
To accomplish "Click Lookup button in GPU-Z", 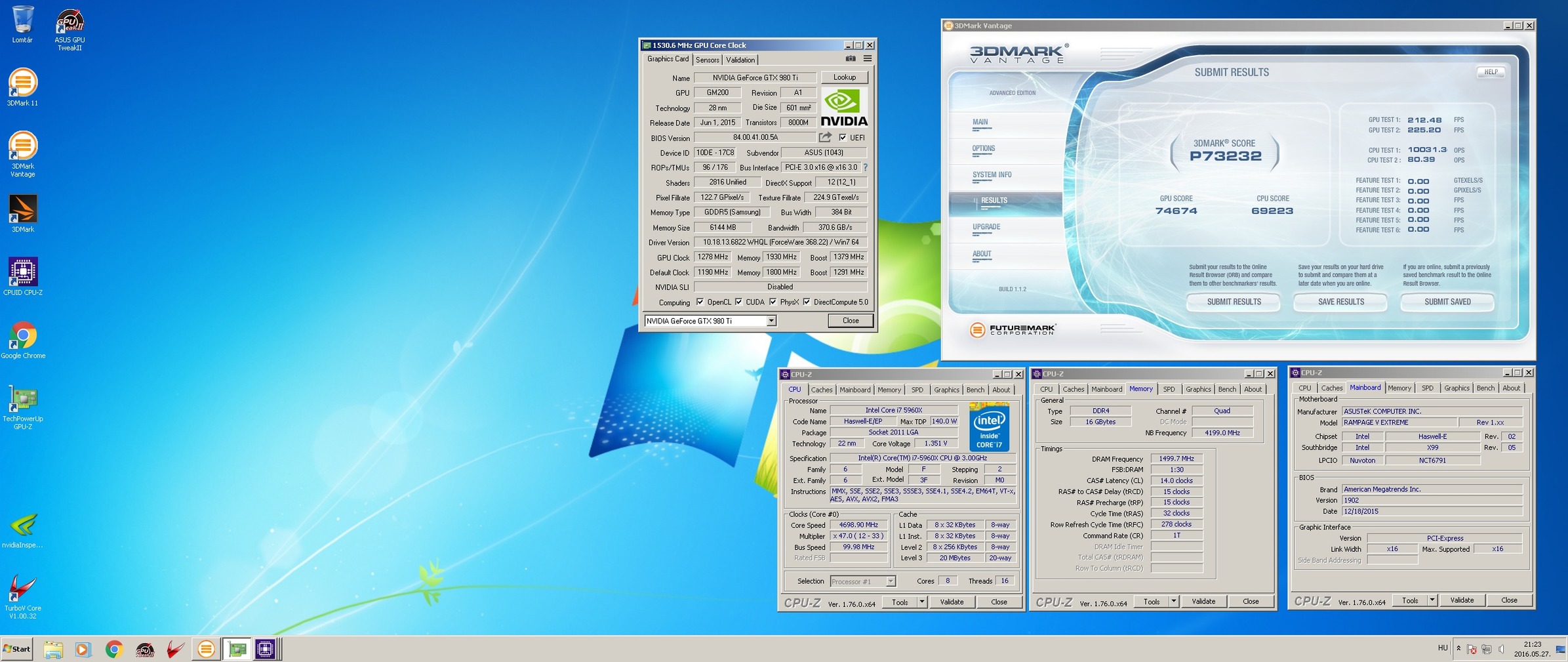I will coord(845,77).
